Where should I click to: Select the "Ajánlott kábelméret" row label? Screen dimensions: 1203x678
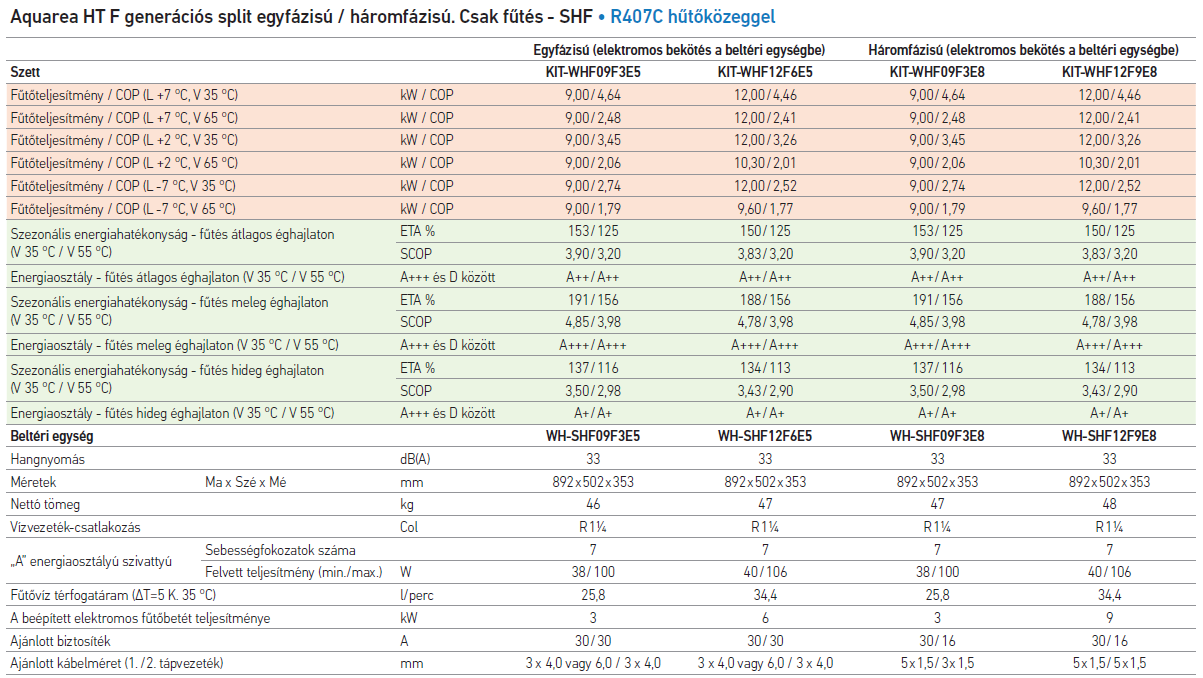(x=116, y=663)
